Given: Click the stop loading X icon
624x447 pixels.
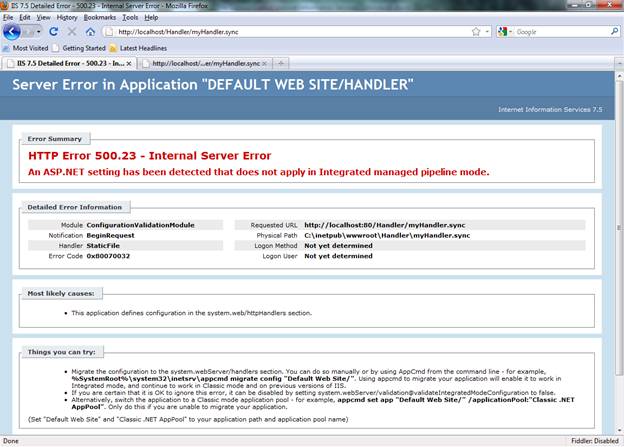Looking at the screenshot, I should coord(72,31).
